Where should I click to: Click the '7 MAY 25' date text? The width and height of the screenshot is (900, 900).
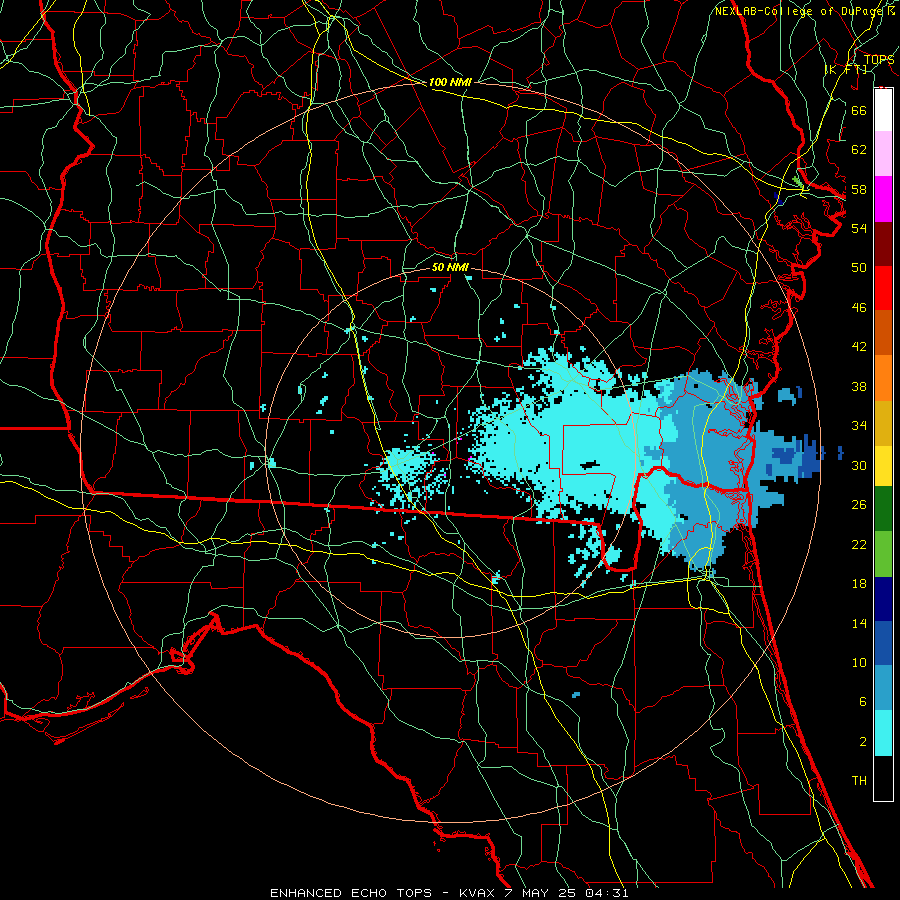(x=542, y=893)
